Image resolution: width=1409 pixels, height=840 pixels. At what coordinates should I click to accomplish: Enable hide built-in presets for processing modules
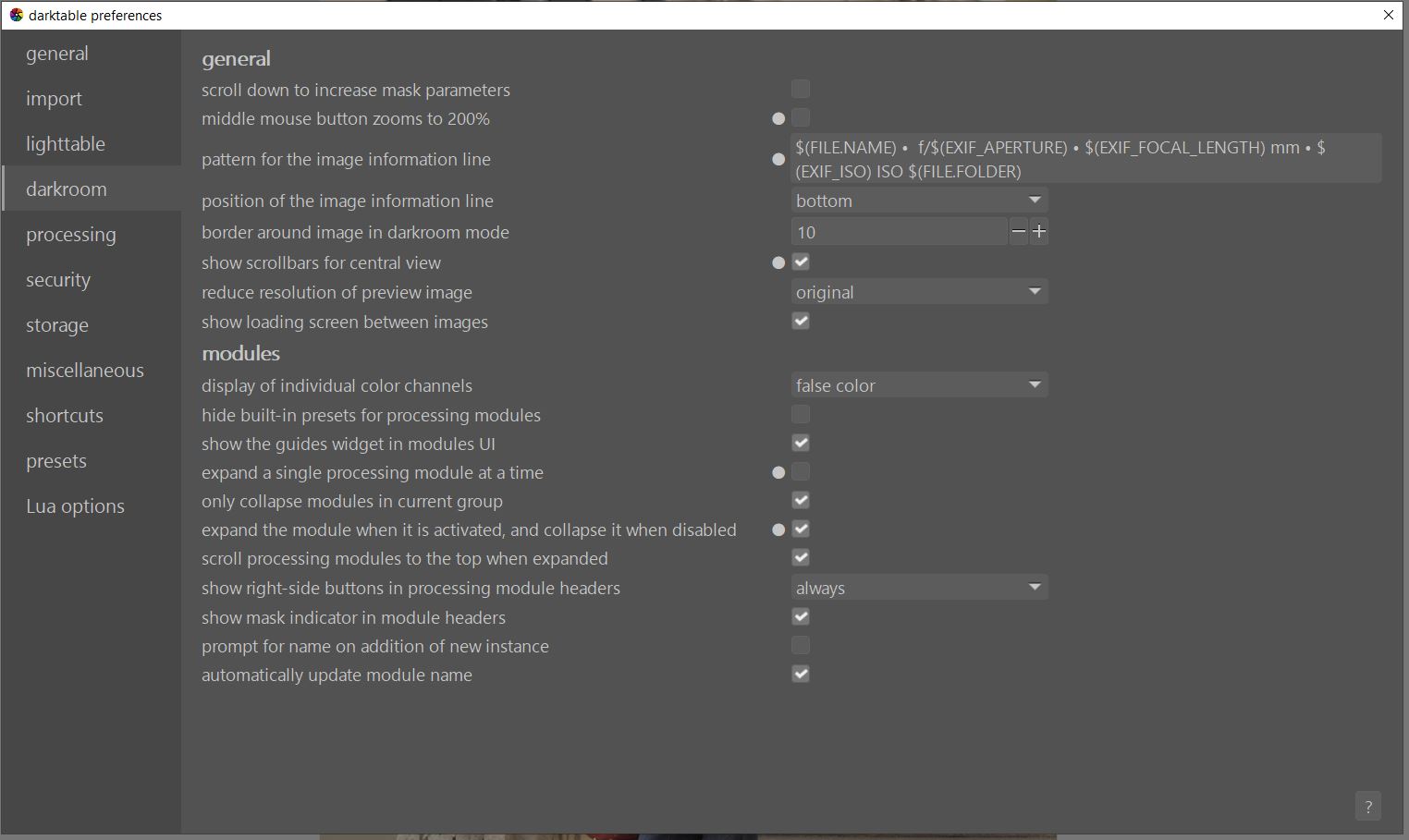click(x=801, y=414)
